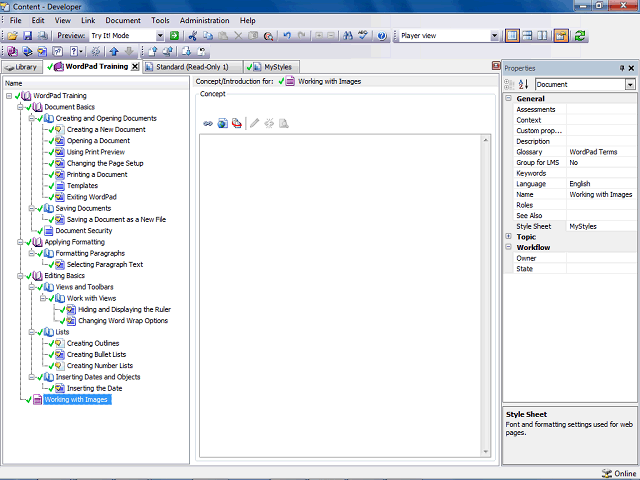Close the WordPad Training tab
The width and height of the screenshot is (640, 480).
click(x=135, y=67)
